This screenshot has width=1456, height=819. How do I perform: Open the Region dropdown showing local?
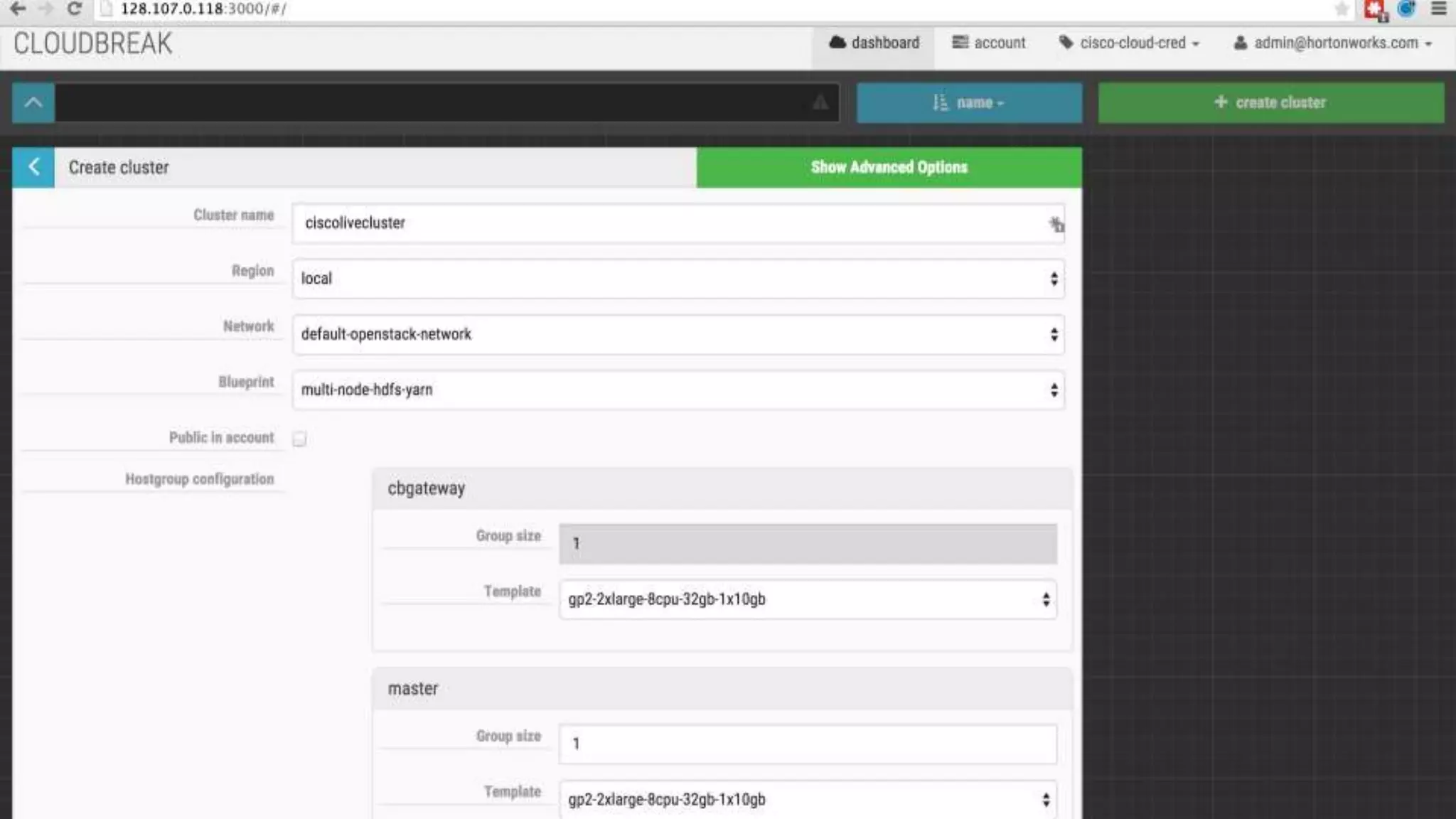pyautogui.click(x=678, y=279)
